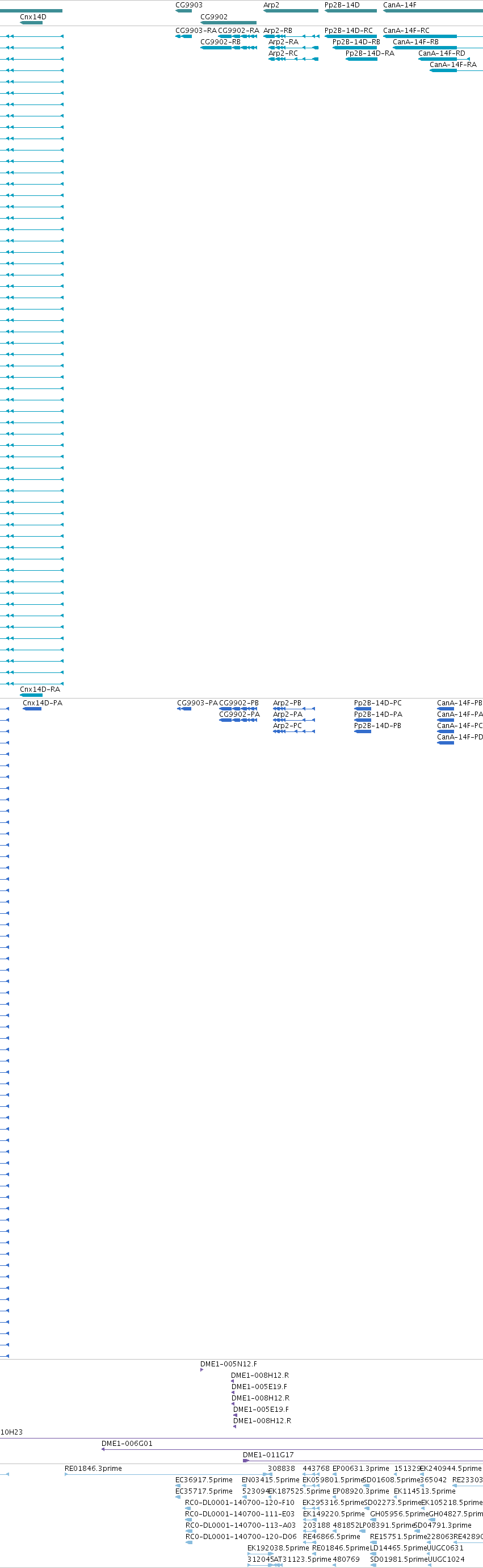Open the EC36917.5prime EST label
Image resolution: width=483 pixels, height=1568 pixels.
tap(204, 1480)
